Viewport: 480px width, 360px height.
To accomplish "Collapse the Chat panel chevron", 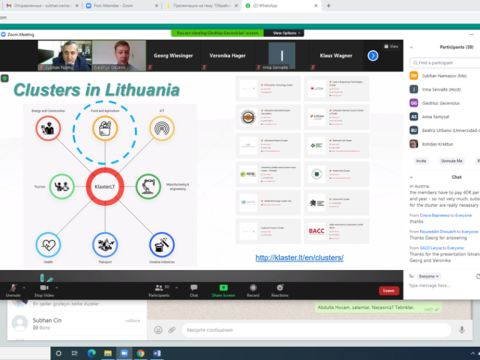I will (x=411, y=177).
